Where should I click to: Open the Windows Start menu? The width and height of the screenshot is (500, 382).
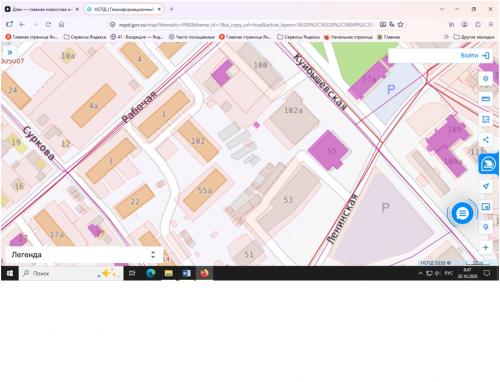(10, 273)
